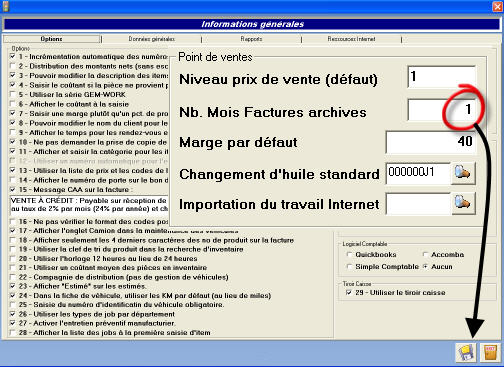Click the exit door icon at bottom
The height and width of the screenshot is (367, 504).
click(490, 352)
